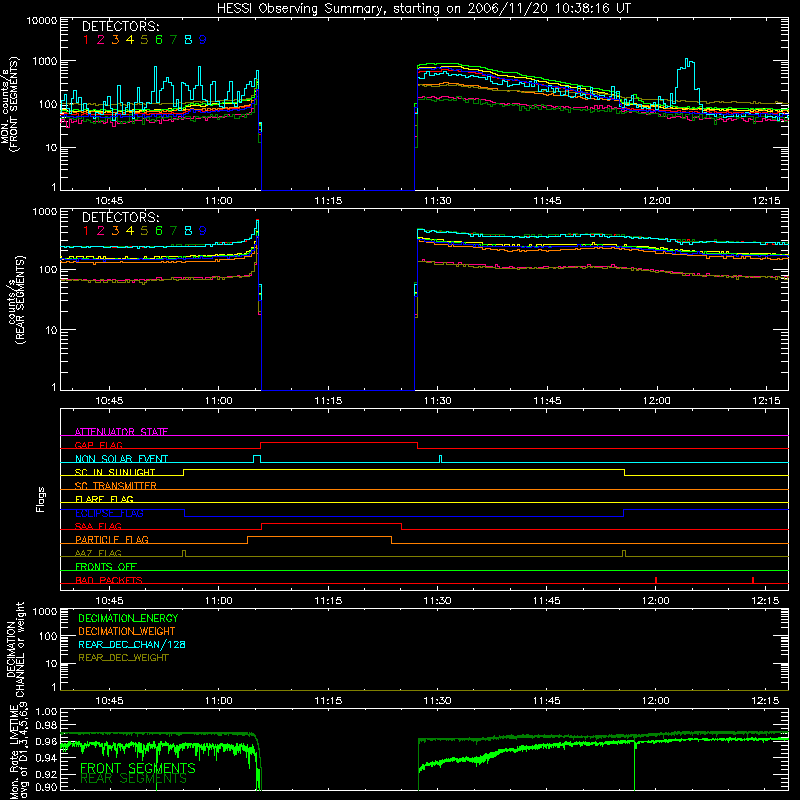The height and width of the screenshot is (800, 800).
Task: Click NON_SOLAR_EVENT cyan pulse near 11:30
Action: [441, 459]
